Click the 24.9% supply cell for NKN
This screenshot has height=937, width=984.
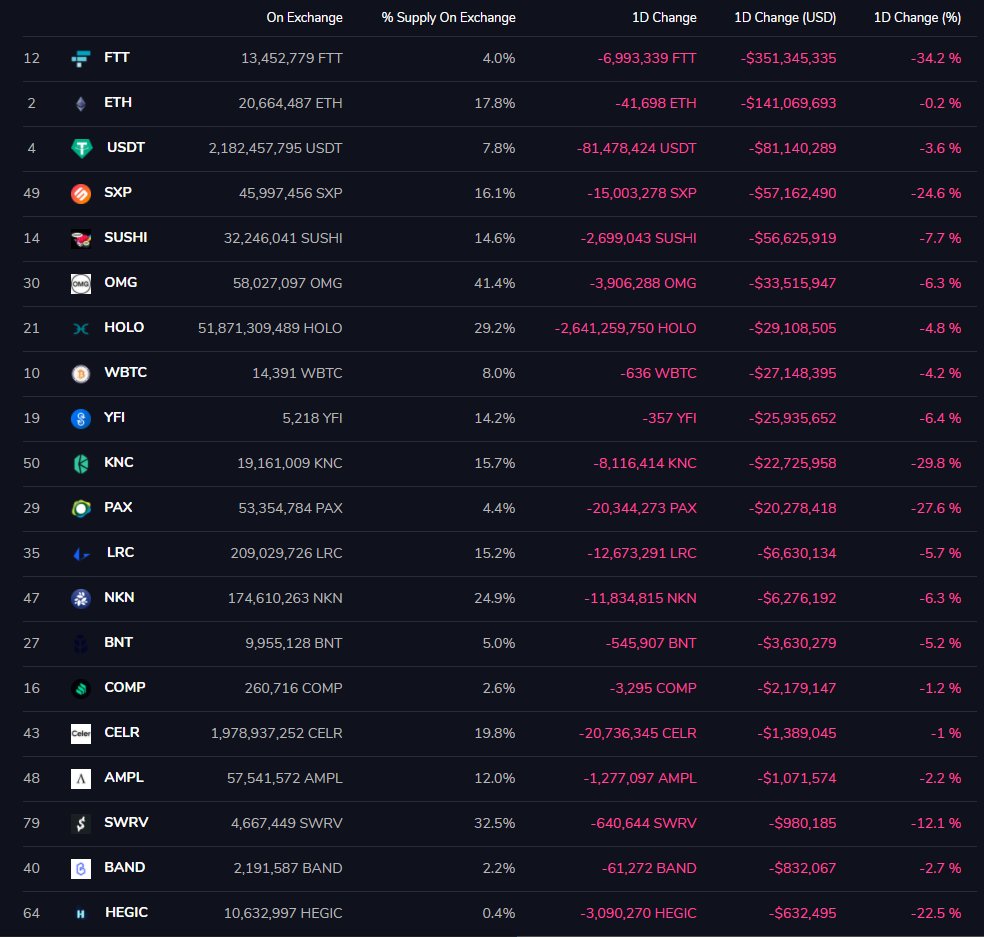[x=495, y=599]
